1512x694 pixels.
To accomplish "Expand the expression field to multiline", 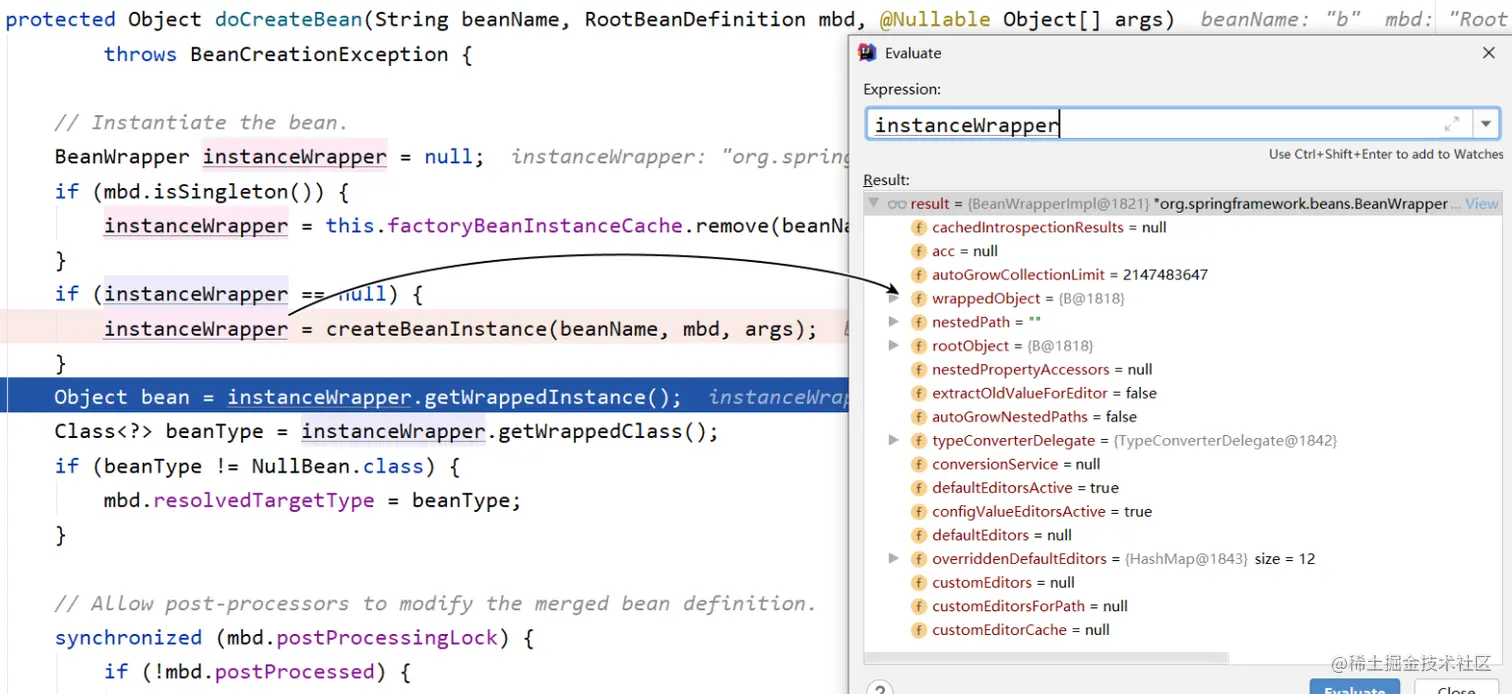I will click(1451, 124).
